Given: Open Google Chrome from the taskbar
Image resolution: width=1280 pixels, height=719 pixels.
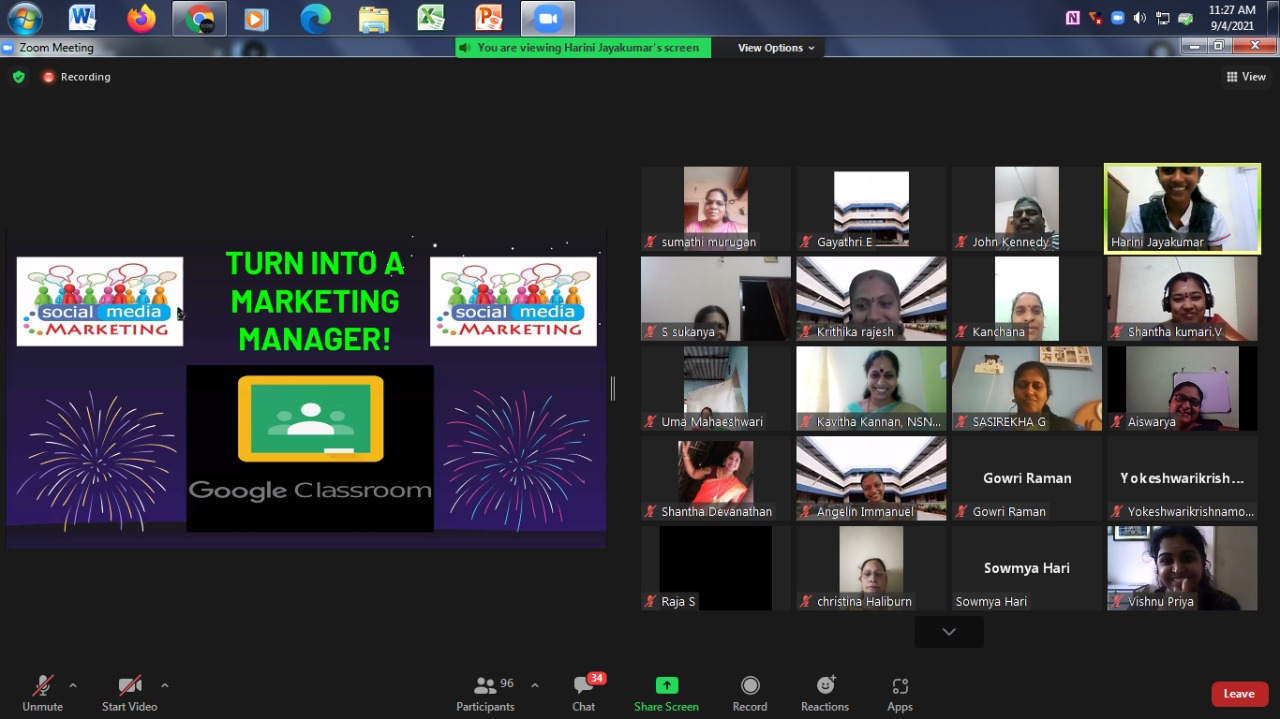Looking at the screenshot, I should 199,18.
